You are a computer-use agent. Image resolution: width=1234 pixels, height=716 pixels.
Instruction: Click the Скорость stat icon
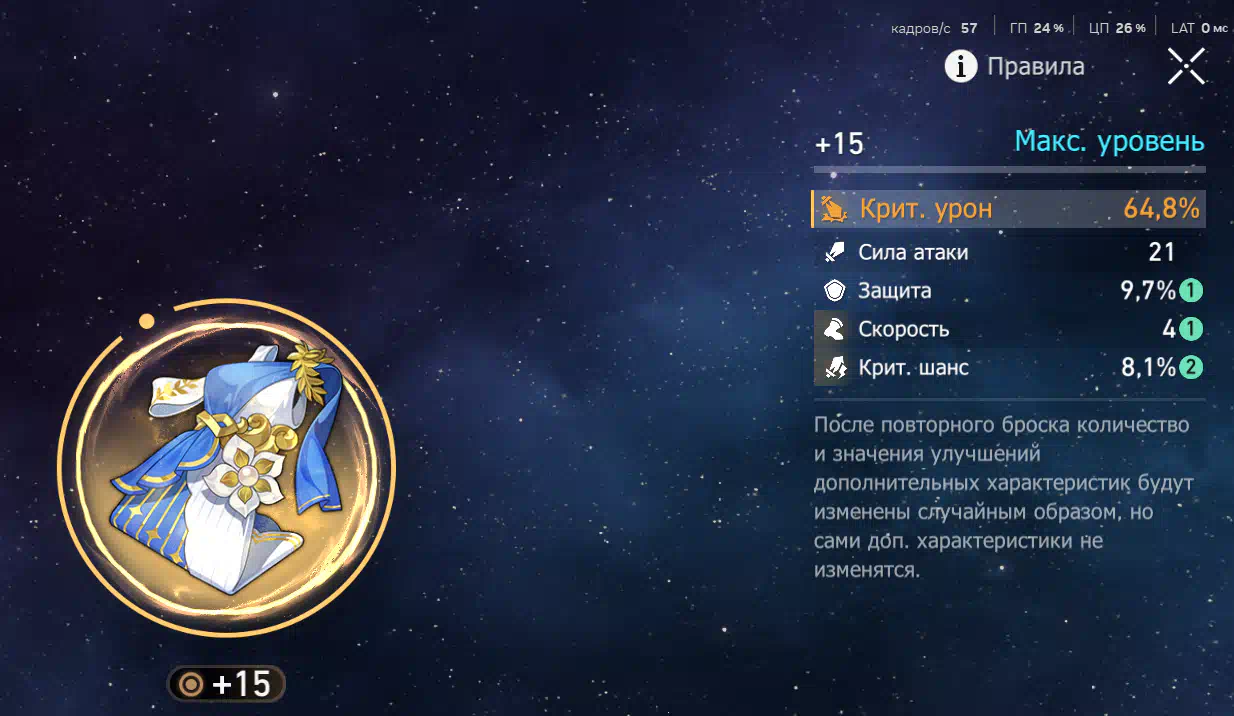point(834,329)
